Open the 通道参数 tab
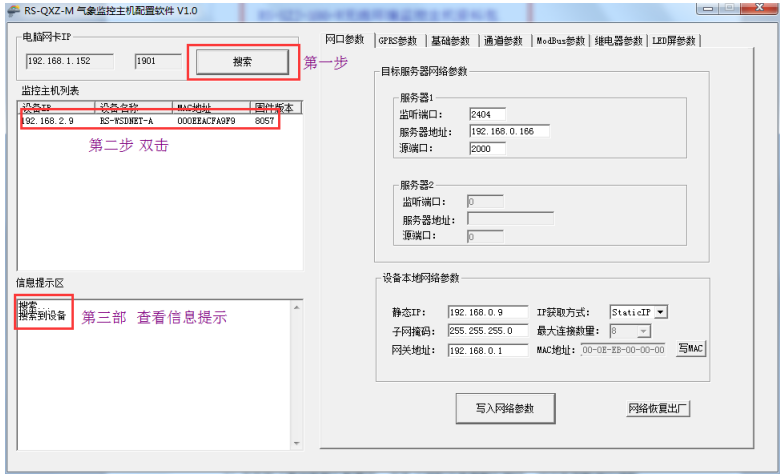Viewport: 781px width, 474px height. [503, 41]
